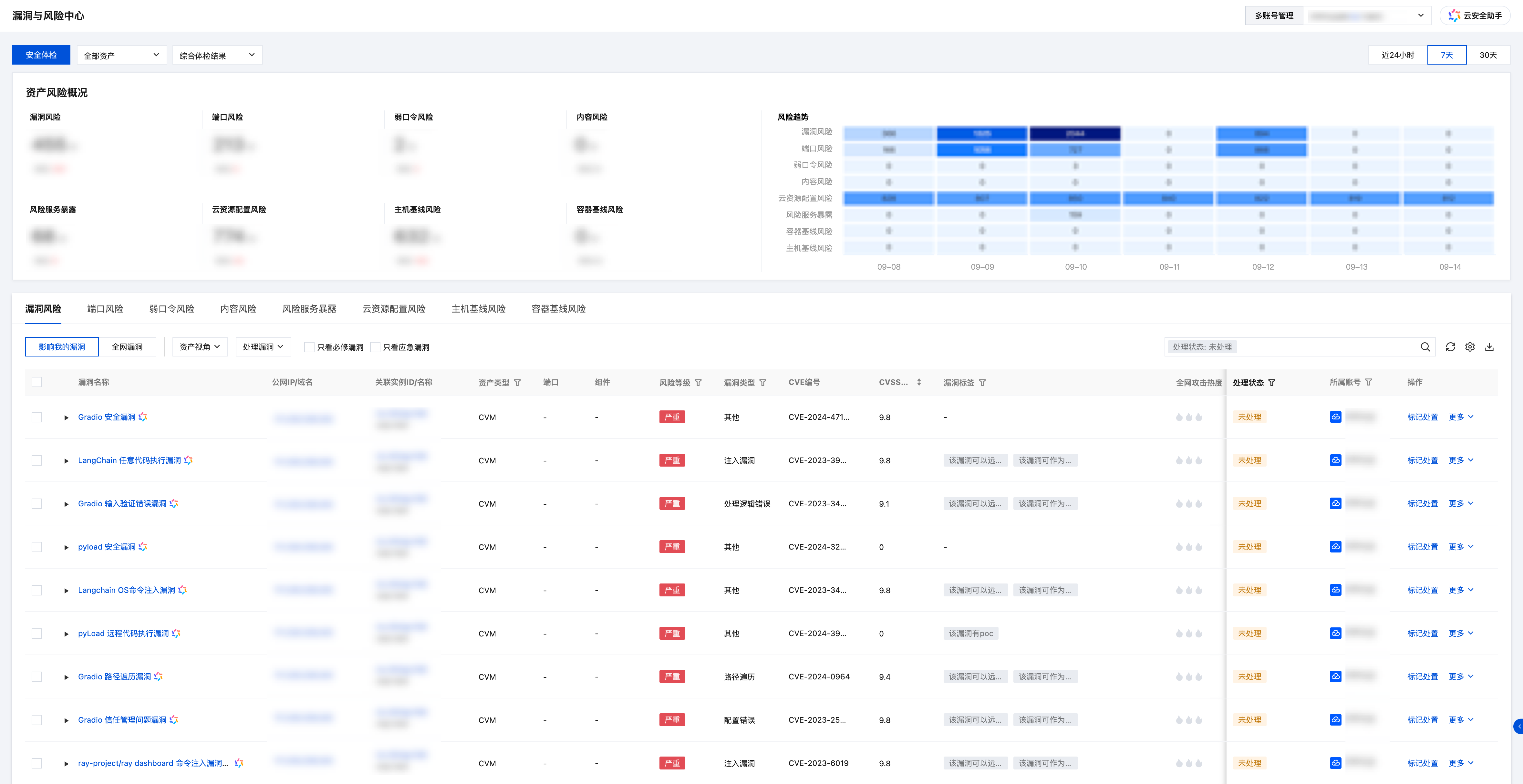
Task: Click the search magnifier icon
Action: pyautogui.click(x=1425, y=347)
